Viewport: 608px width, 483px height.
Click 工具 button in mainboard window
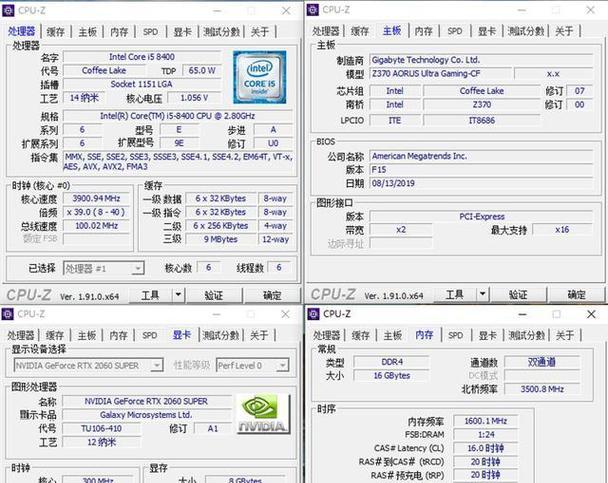(454, 295)
